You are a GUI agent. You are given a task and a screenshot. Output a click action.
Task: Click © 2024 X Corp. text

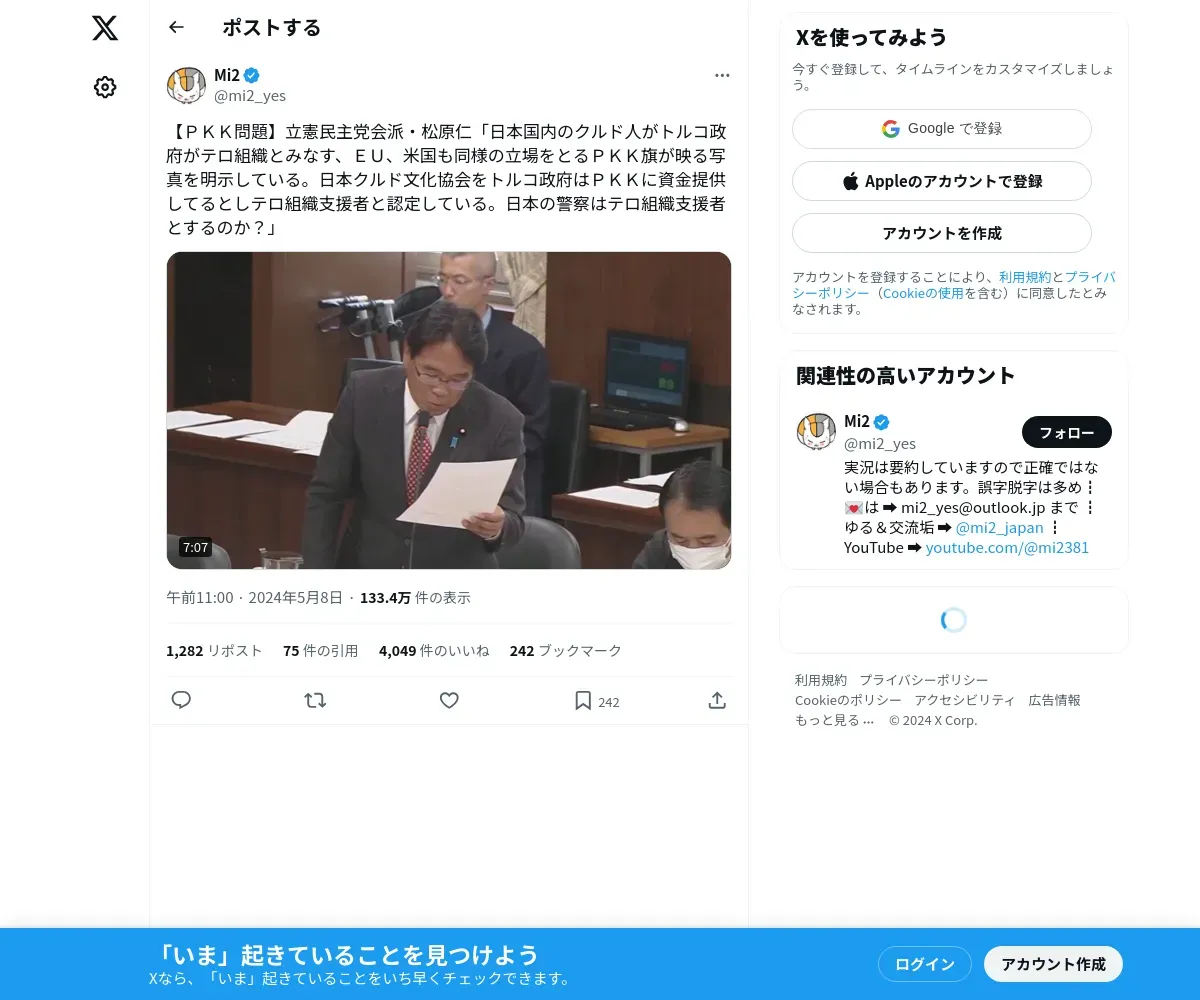[933, 720]
